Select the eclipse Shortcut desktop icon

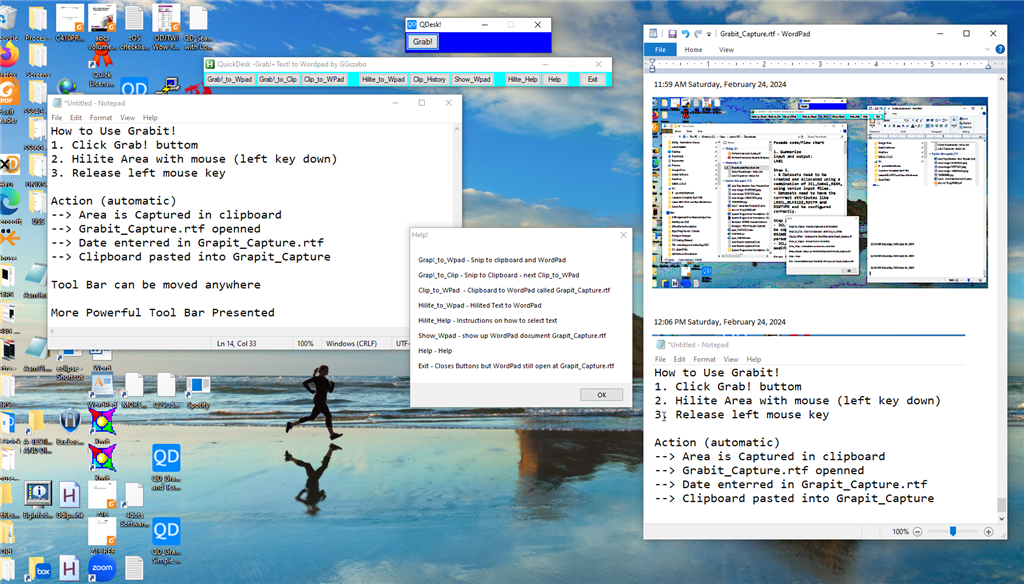[70, 366]
